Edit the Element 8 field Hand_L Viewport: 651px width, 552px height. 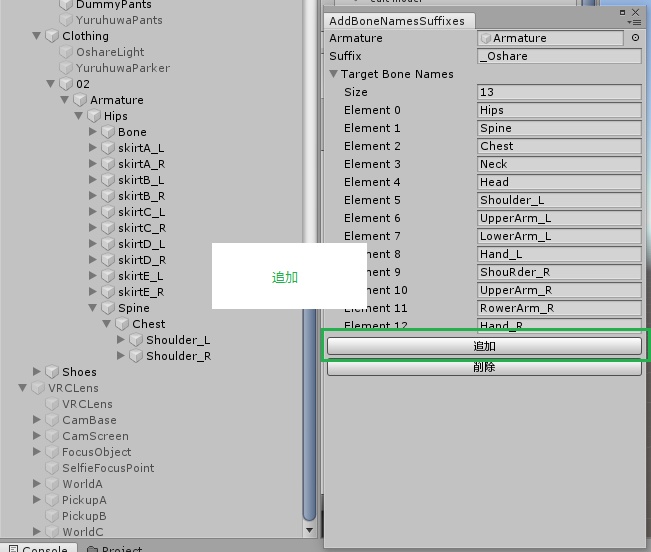(559, 254)
